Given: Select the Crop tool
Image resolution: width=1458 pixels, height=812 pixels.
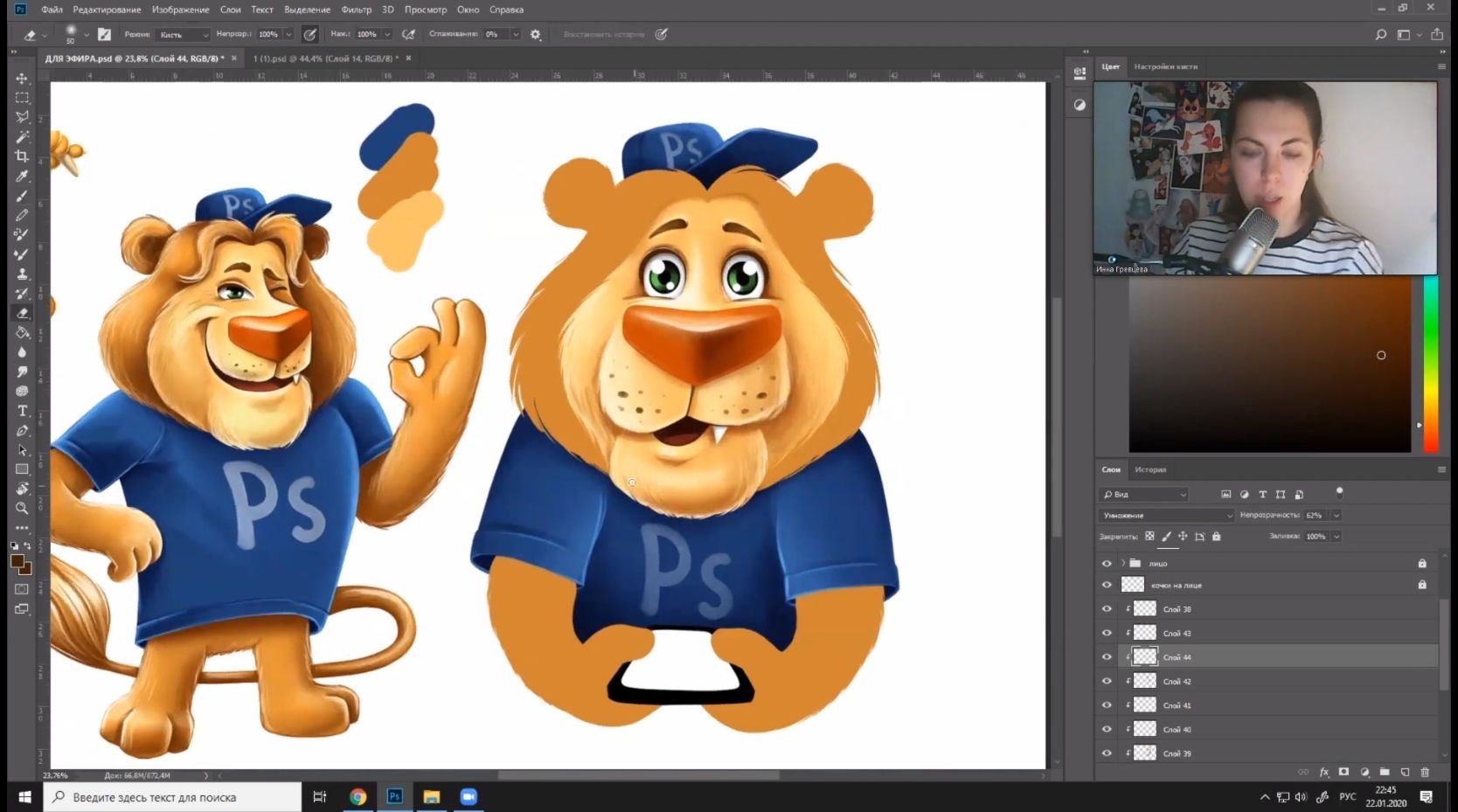Looking at the screenshot, I should (x=22, y=156).
